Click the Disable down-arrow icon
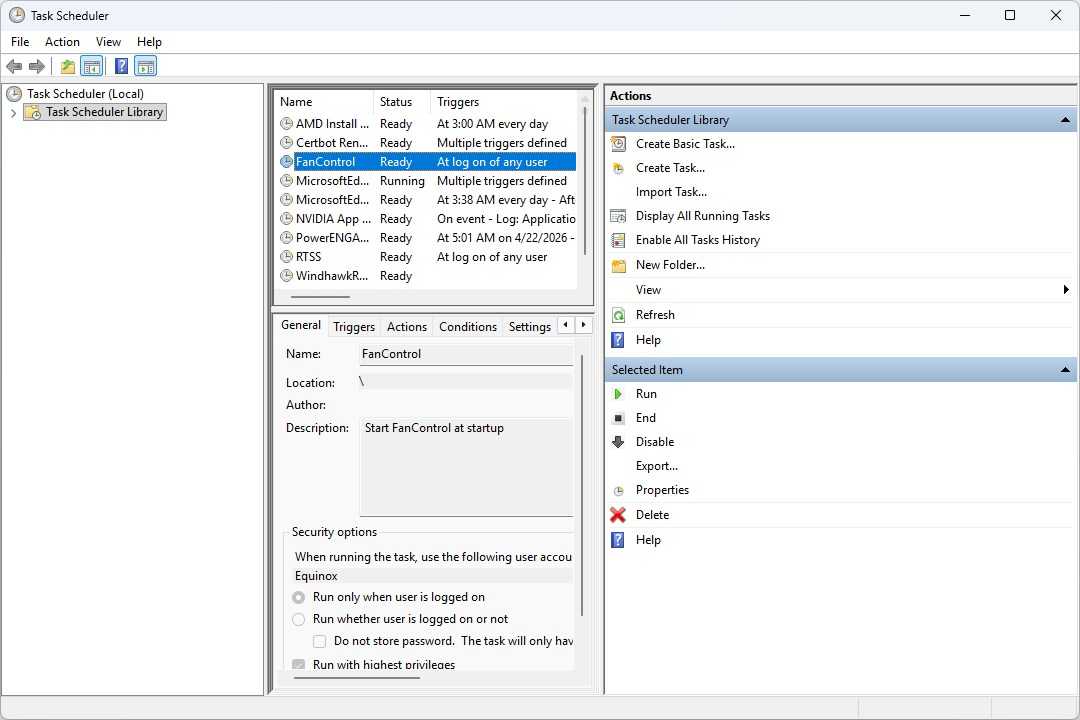This screenshot has width=1080, height=720. (619, 442)
